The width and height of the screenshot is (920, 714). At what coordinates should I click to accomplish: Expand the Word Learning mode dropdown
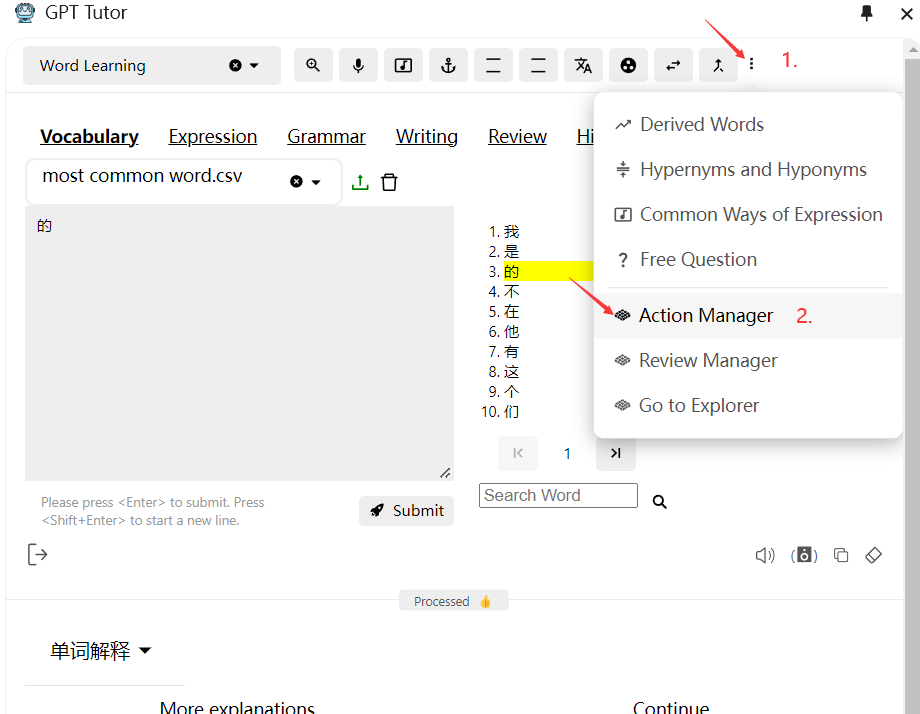(x=254, y=66)
